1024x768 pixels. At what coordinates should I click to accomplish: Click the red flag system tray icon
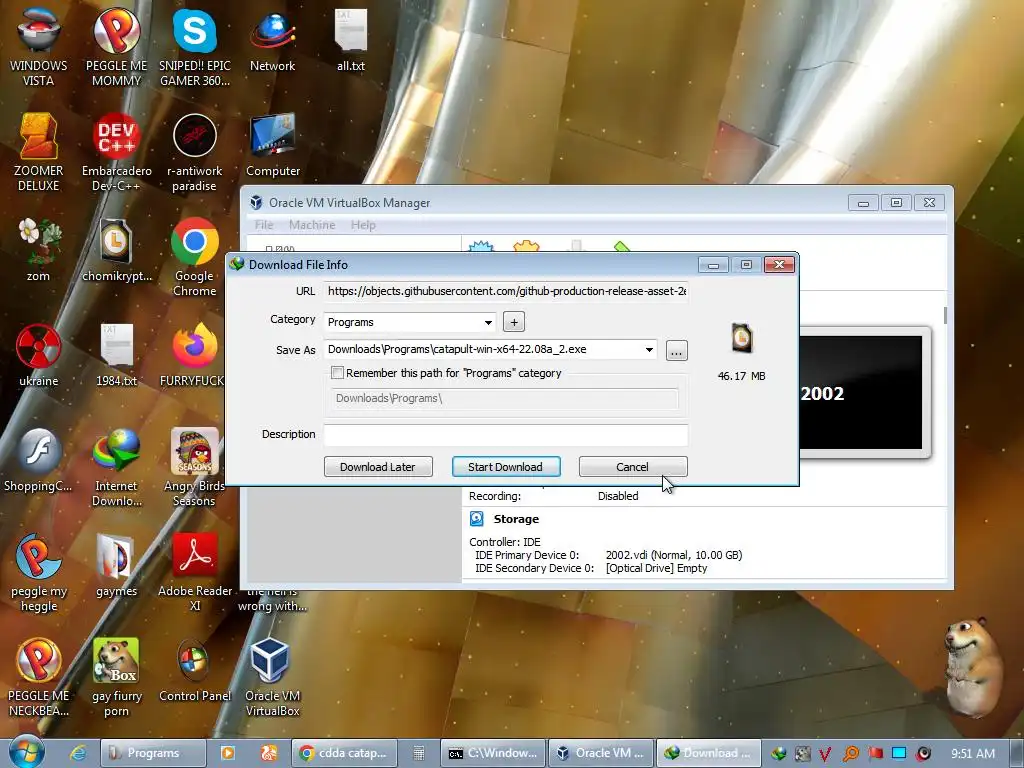coord(875,753)
